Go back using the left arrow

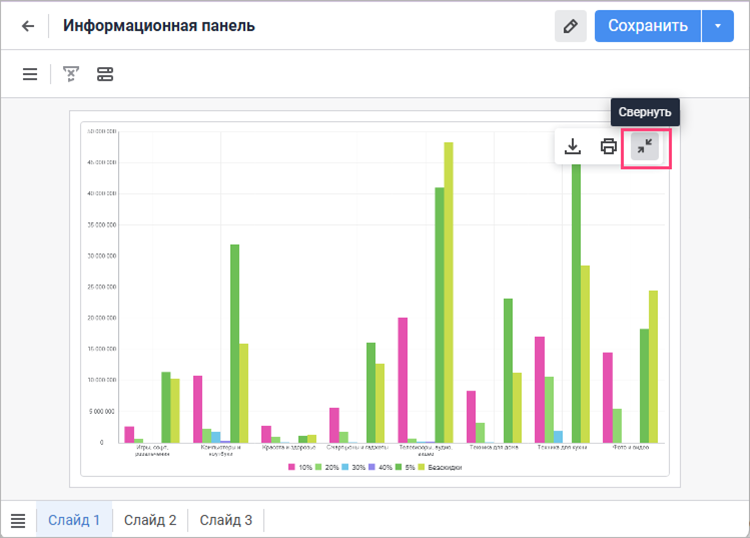(28, 26)
